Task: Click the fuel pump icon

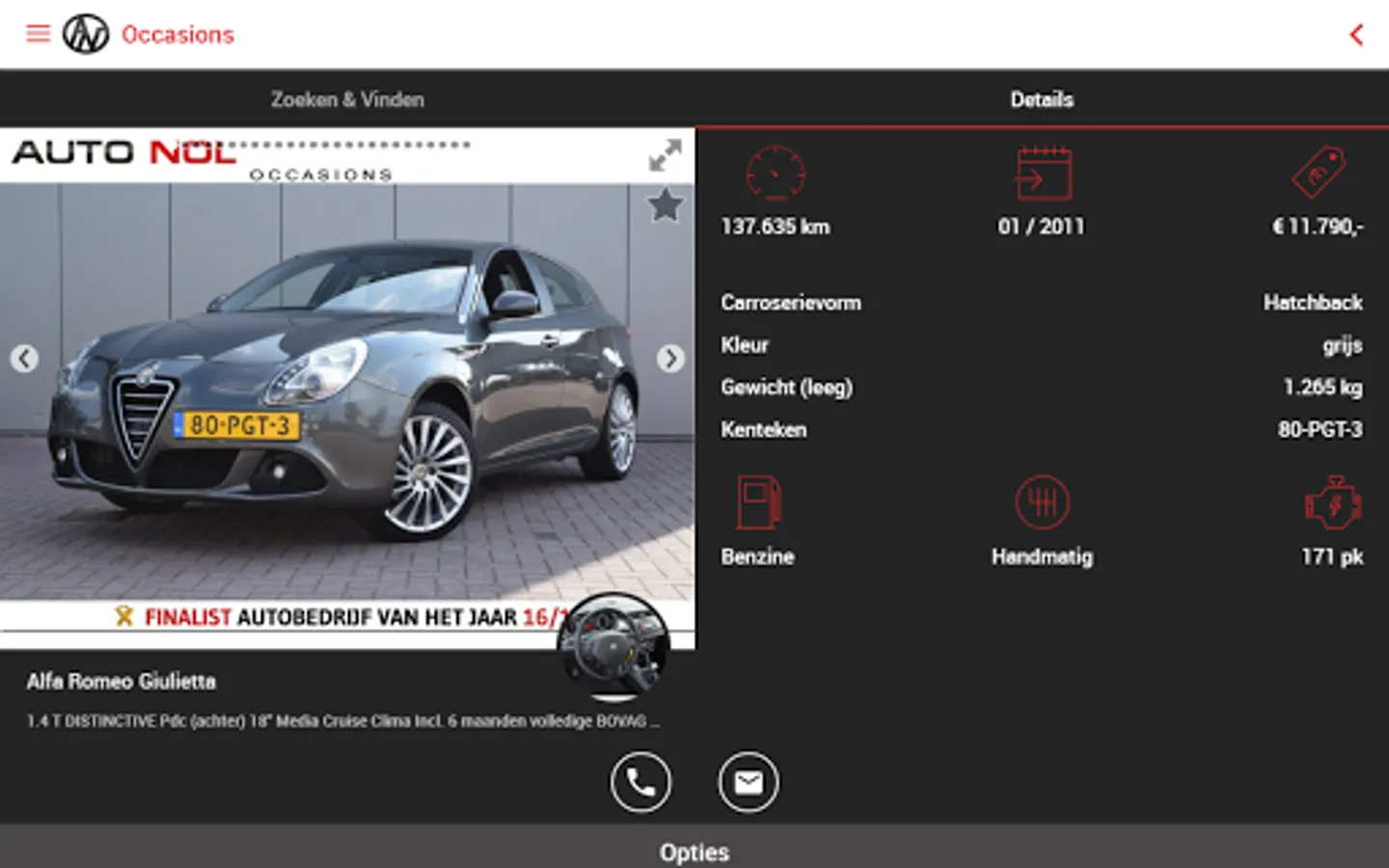Action: (x=759, y=502)
